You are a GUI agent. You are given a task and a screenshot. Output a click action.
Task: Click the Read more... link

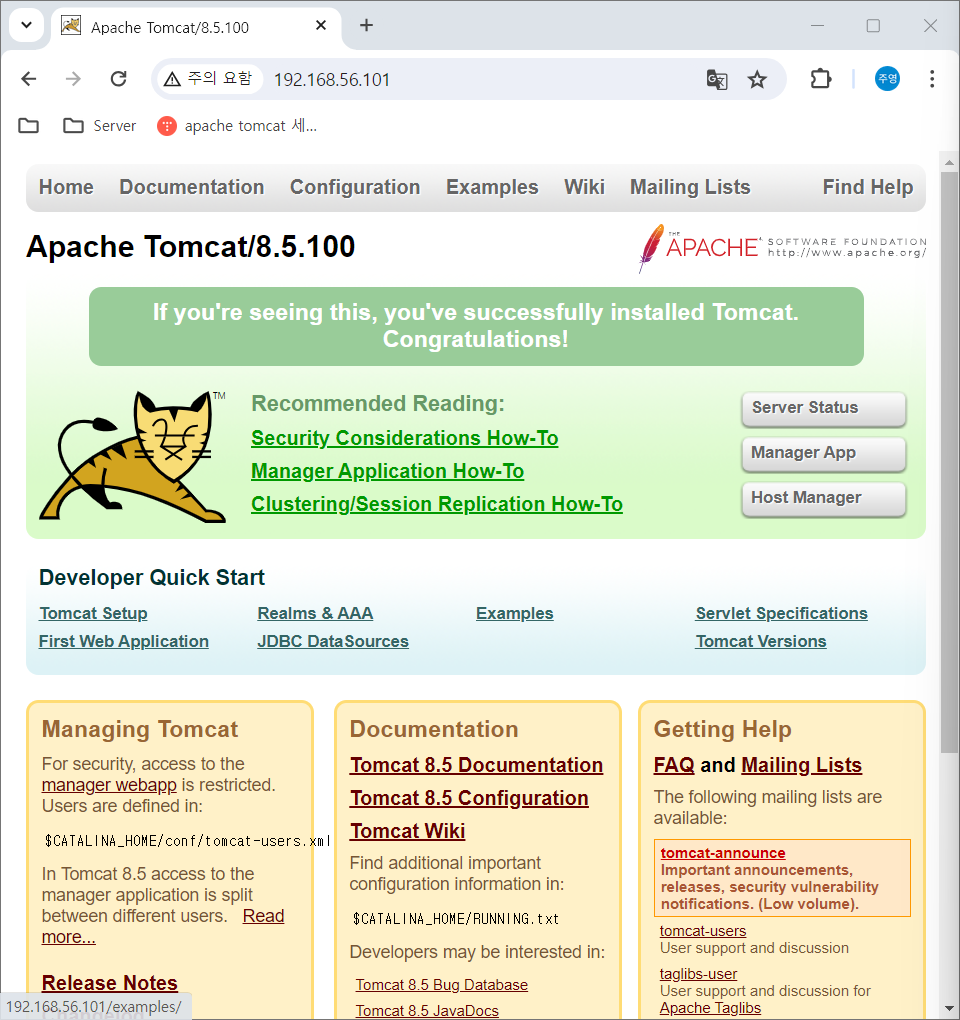pos(263,916)
